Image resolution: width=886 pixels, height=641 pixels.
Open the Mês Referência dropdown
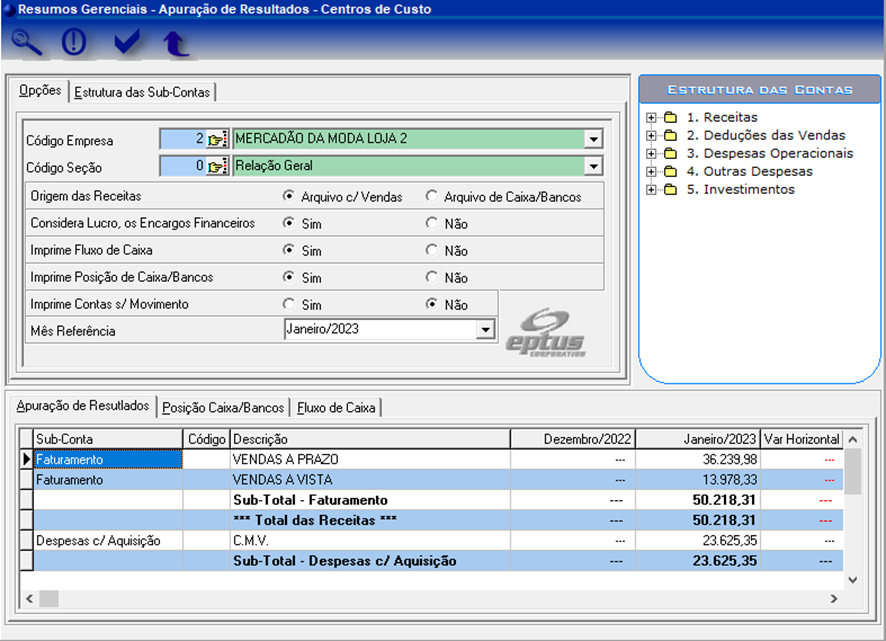[x=485, y=329]
